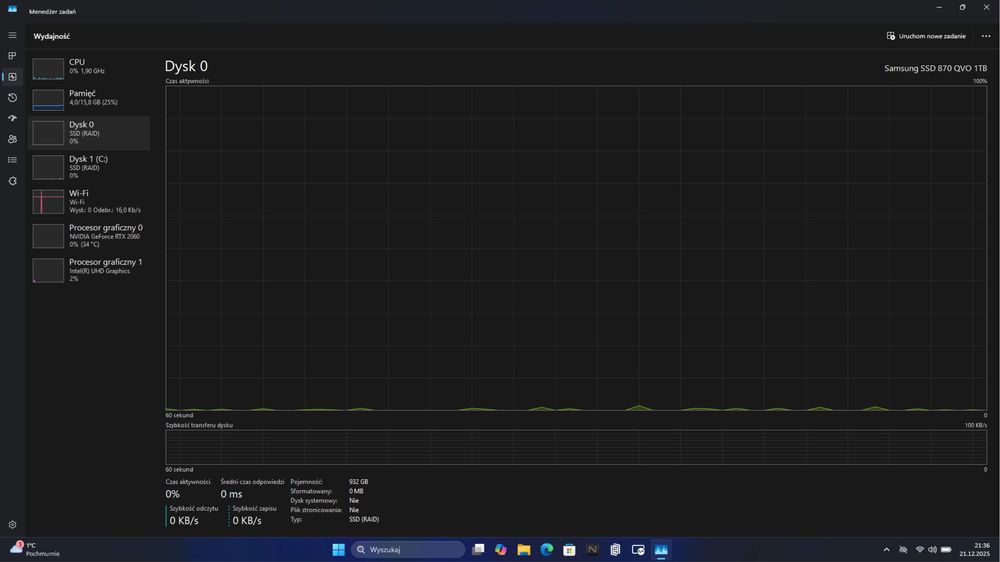Open the document-stack app icon on taskbar

[x=615, y=549]
